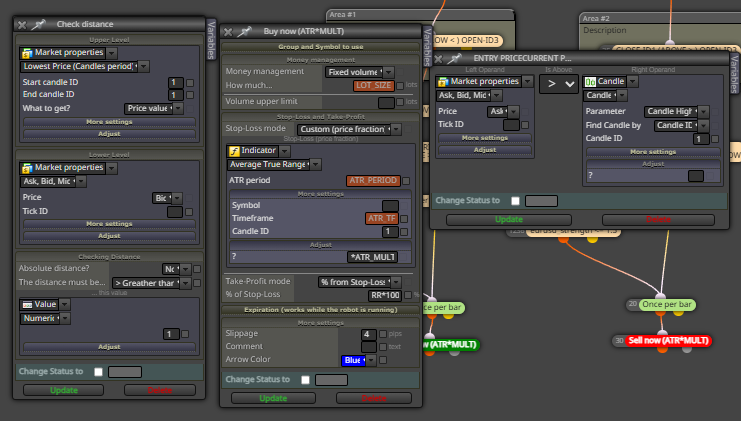
Task: Click Update in Buy now (ATR*MULT) panel
Action: tap(273, 398)
